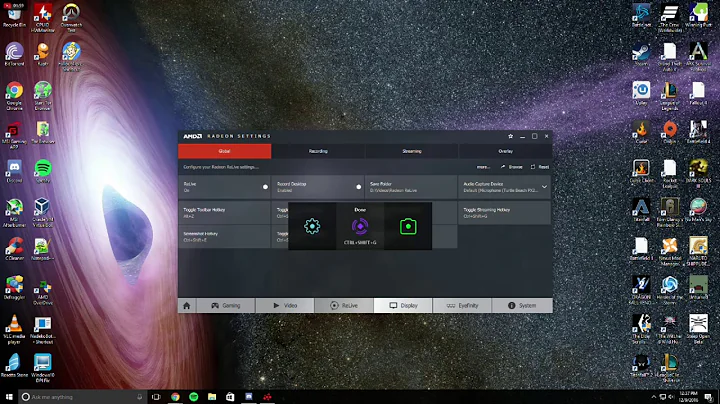Image resolution: width=720 pixels, height=404 pixels.
Task: Show hidden system tray icons
Action: tap(653, 397)
